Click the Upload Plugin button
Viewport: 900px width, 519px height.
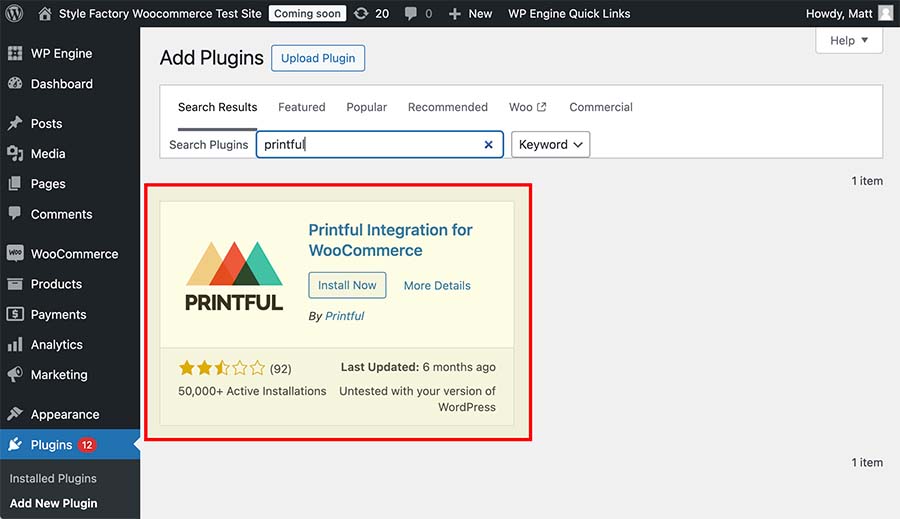(318, 58)
